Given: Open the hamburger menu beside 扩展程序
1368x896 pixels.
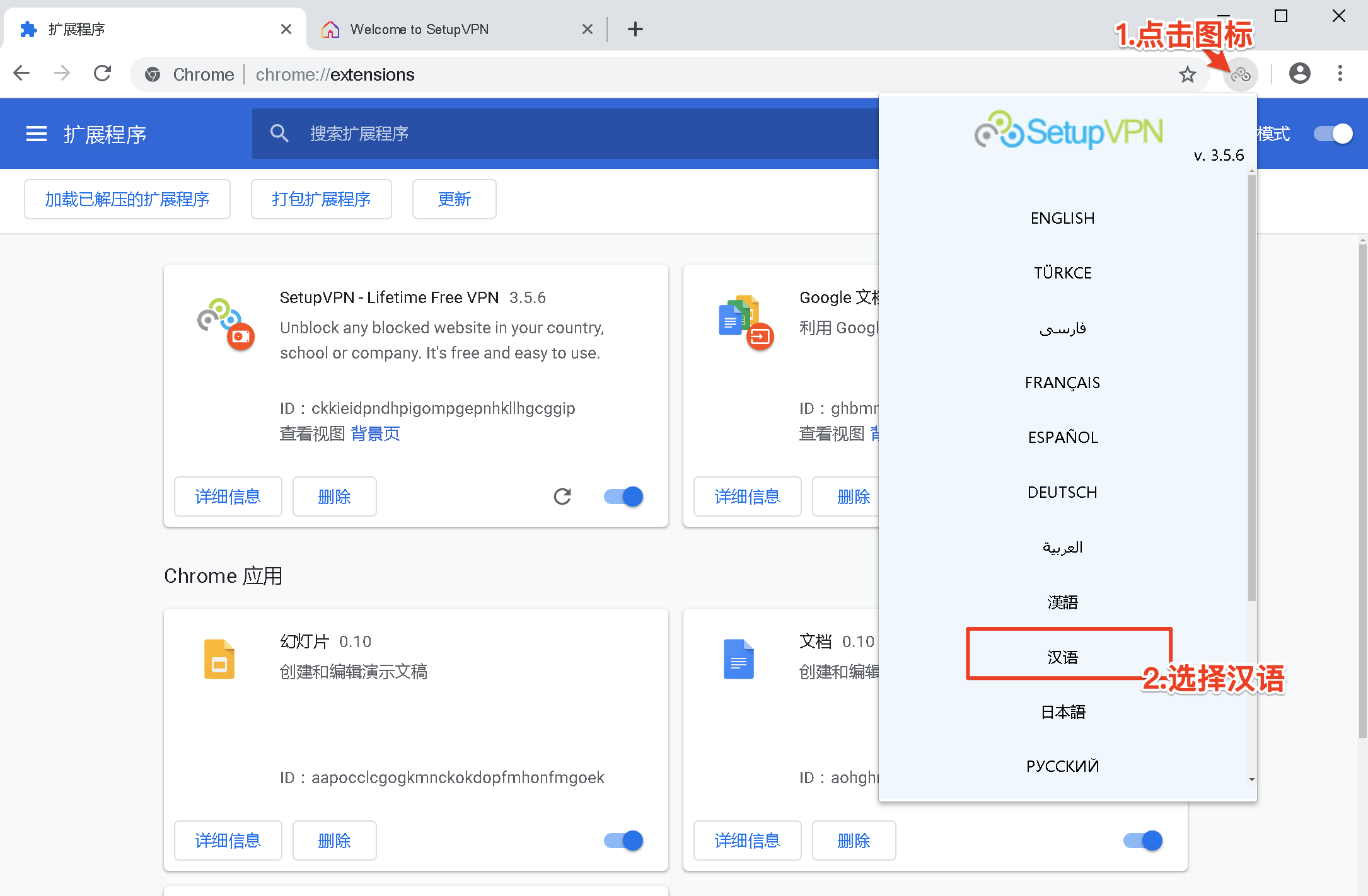Looking at the screenshot, I should pyautogui.click(x=36, y=134).
